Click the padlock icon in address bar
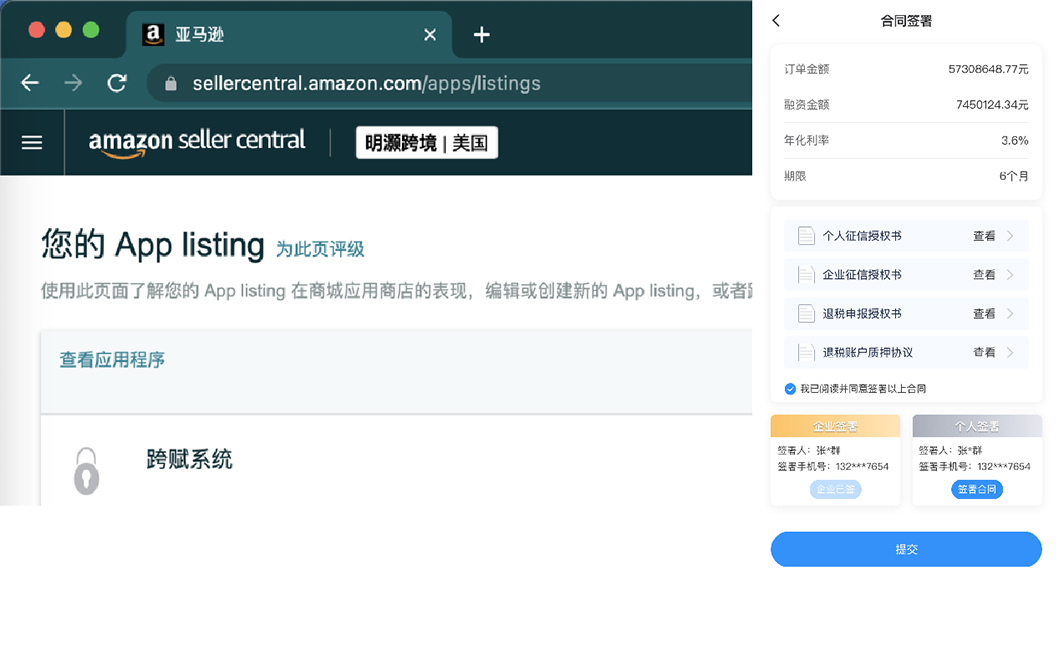 tap(171, 84)
